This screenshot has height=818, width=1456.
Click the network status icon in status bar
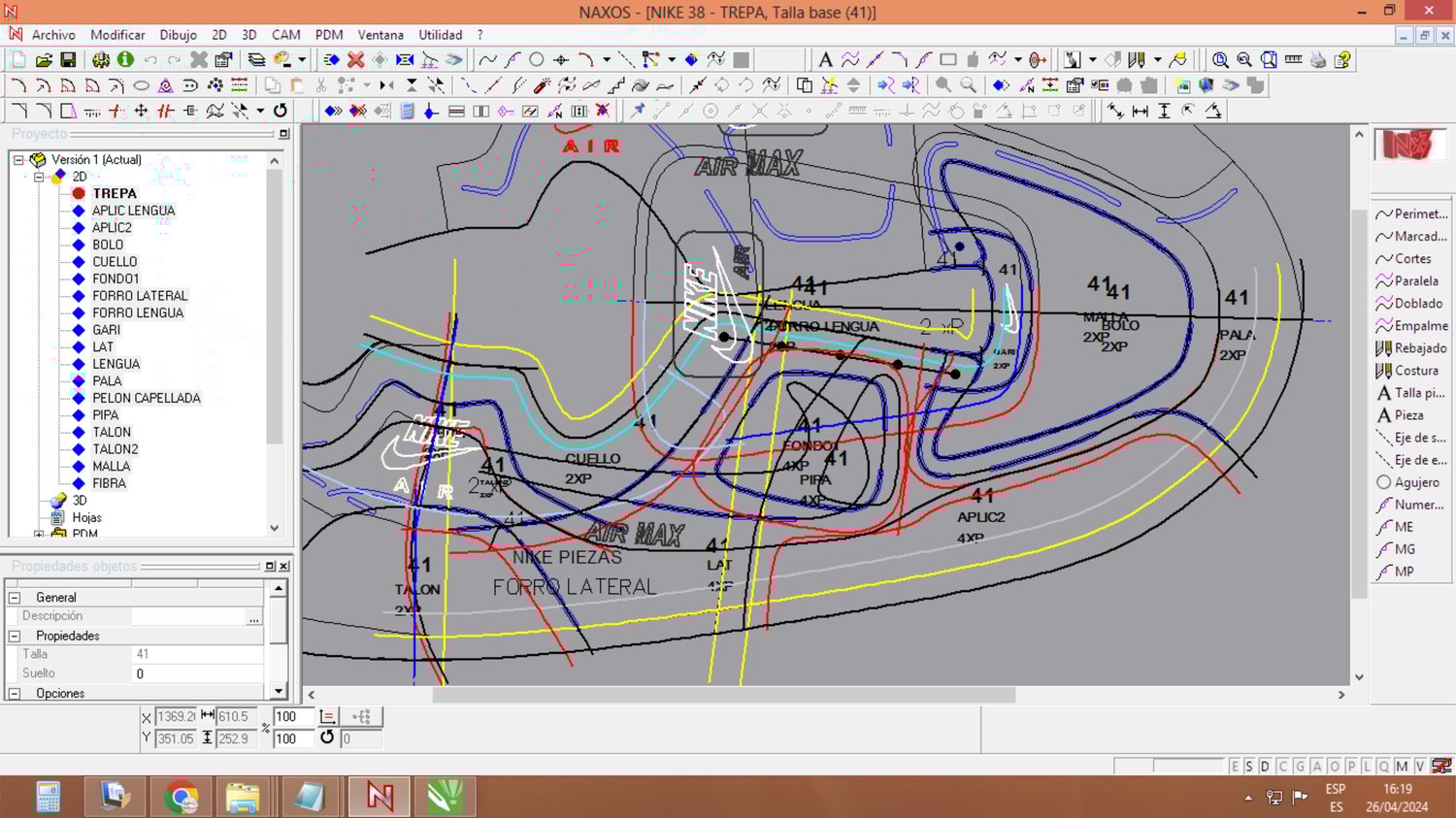[x=1442, y=767]
